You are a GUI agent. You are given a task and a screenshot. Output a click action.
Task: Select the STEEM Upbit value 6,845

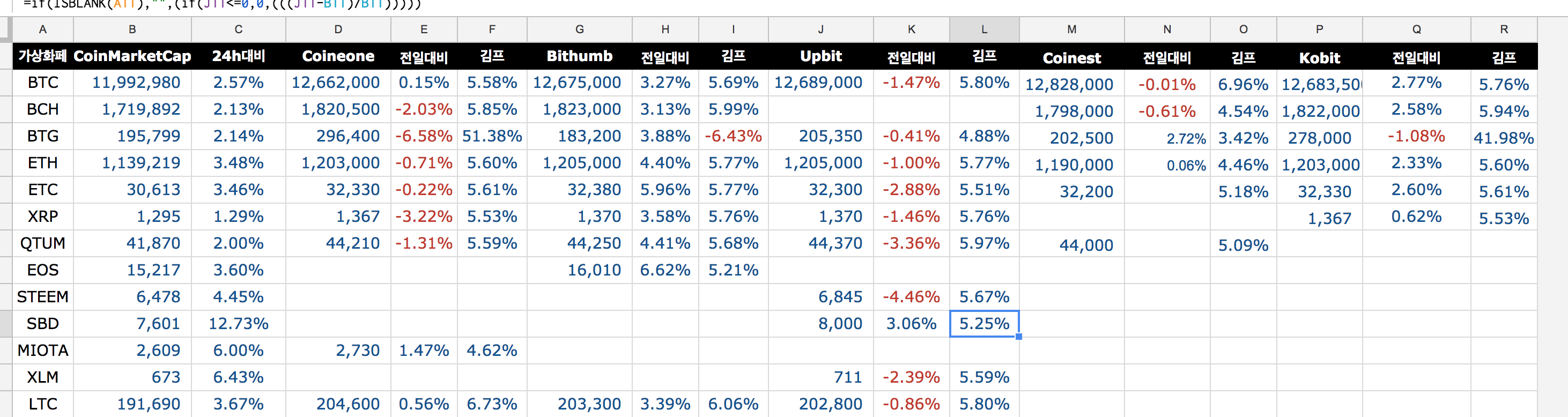coord(841,296)
